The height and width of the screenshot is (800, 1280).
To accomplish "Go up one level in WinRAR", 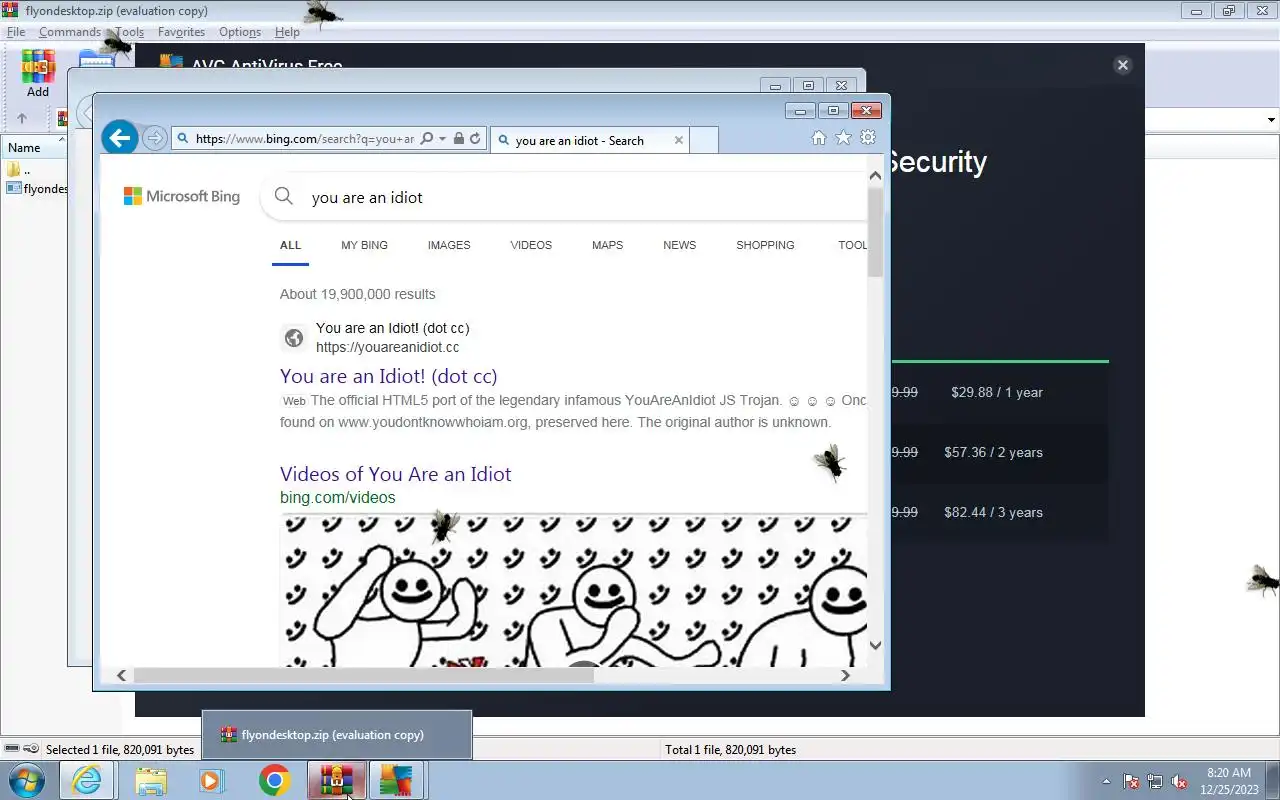I will coord(22,118).
